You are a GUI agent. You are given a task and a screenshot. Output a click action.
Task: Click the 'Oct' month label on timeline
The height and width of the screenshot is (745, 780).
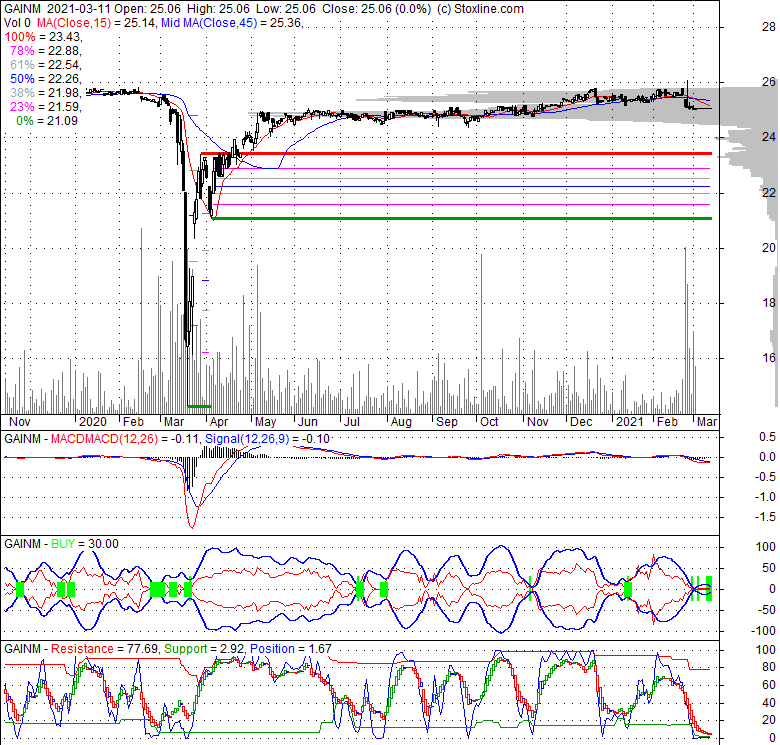pos(489,422)
